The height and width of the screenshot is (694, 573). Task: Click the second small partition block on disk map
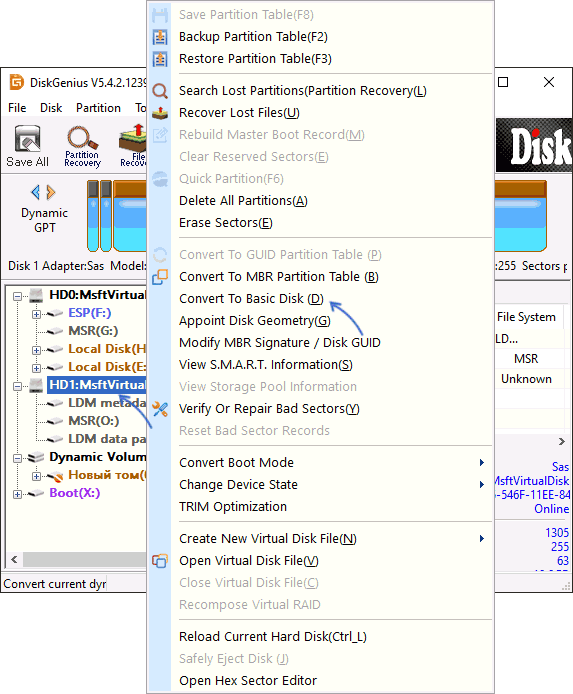[106, 216]
